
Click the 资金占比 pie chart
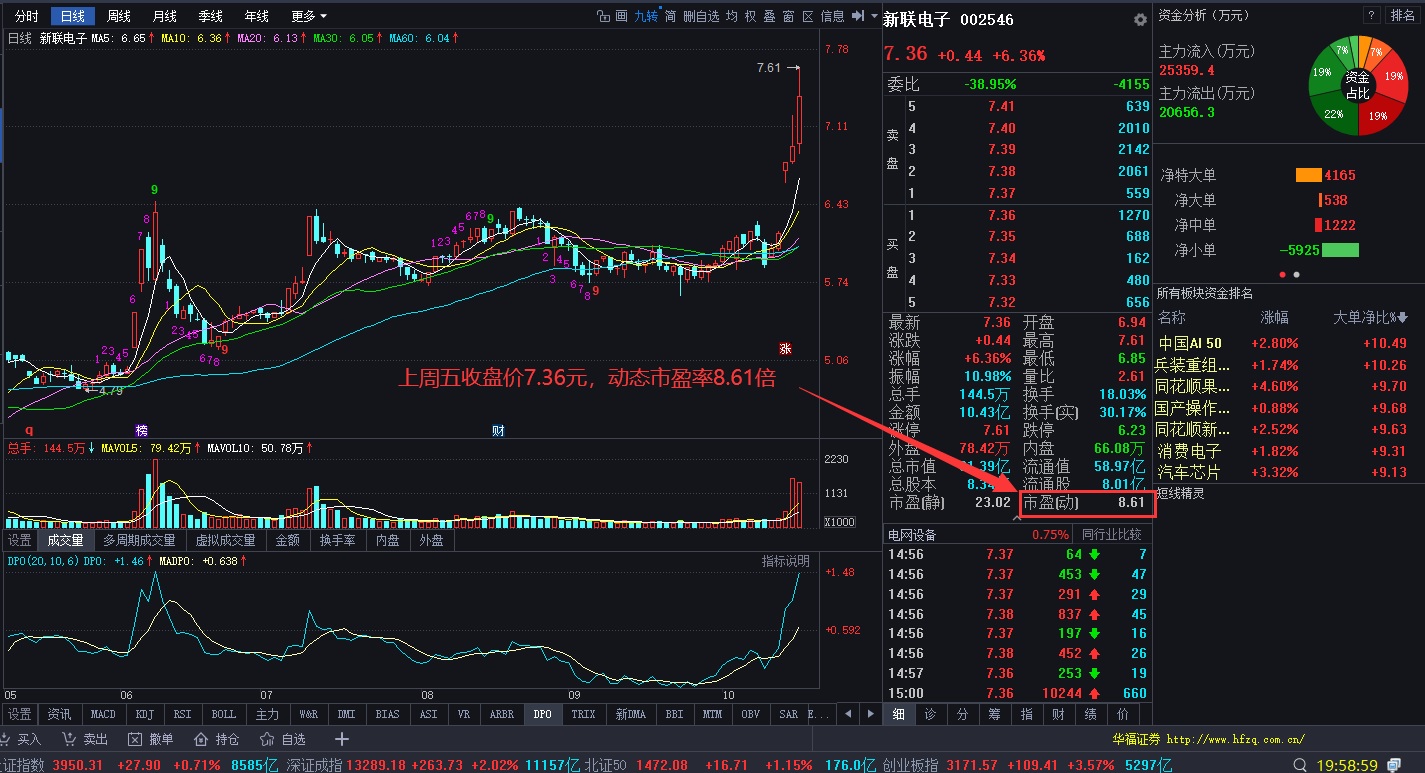pyautogui.click(x=1356, y=84)
